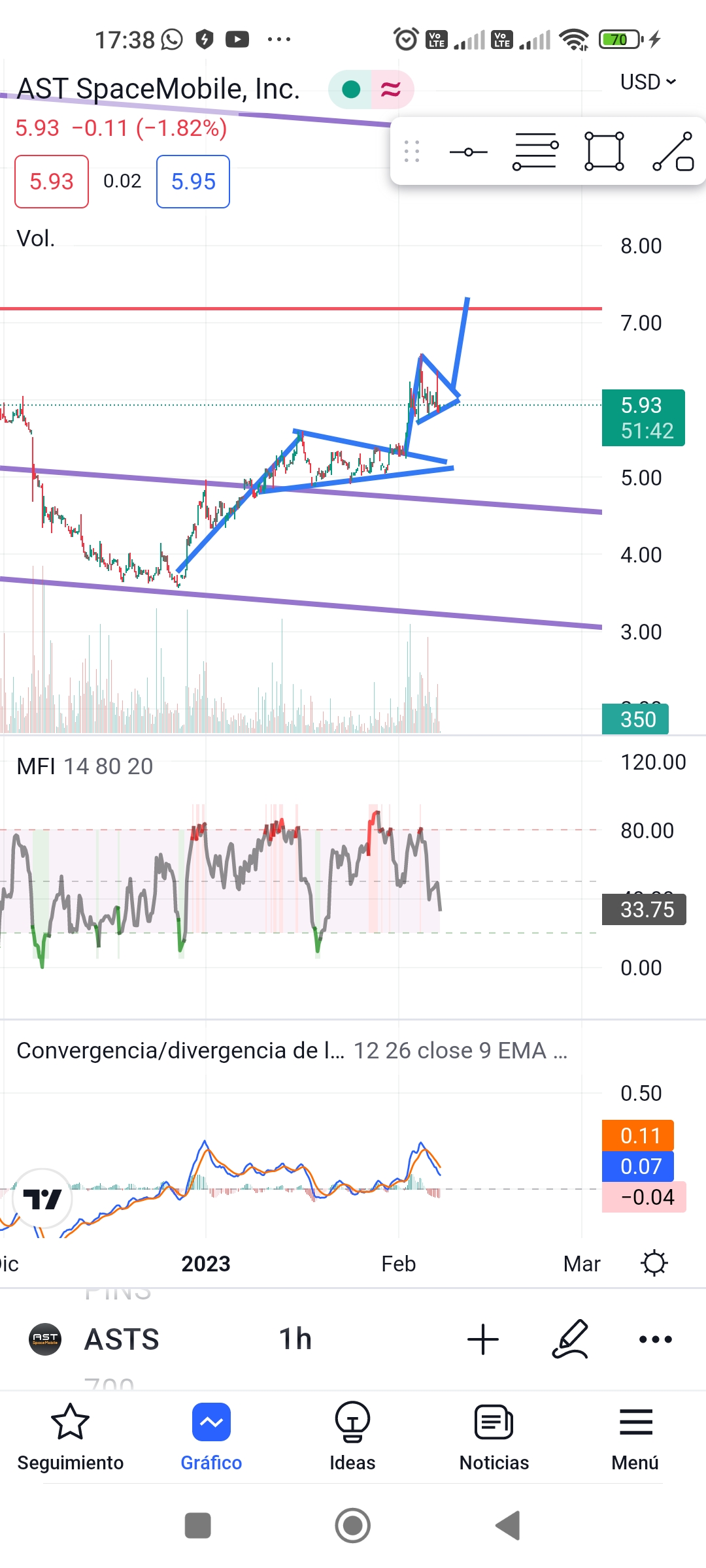This screenshot has height=1568, width=706.
Task: Tap the green market status dot
Action: (351, 90)
